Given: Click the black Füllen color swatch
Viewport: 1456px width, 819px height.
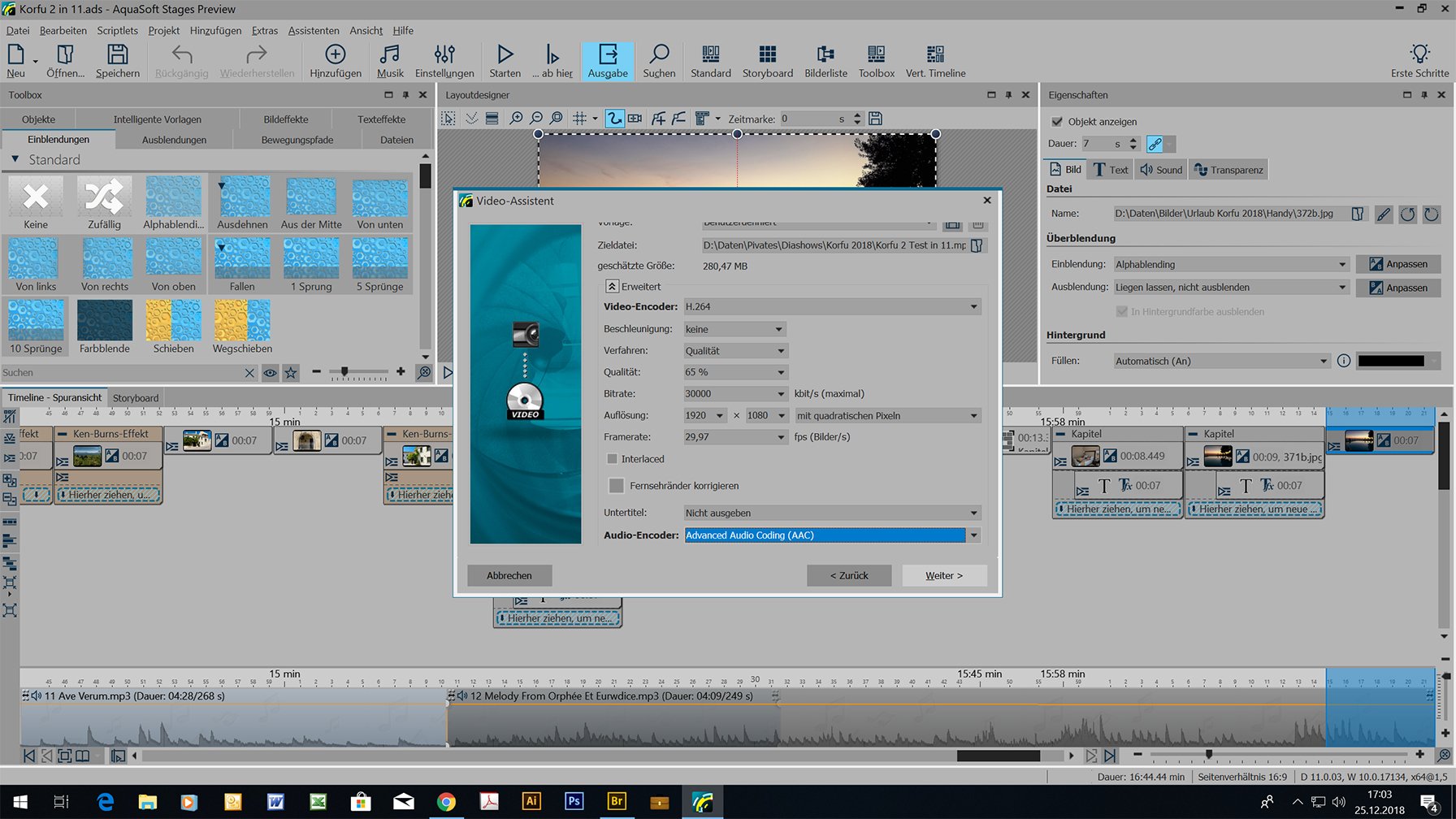Looking at the screenshot, I should [x=1390, y=361].
